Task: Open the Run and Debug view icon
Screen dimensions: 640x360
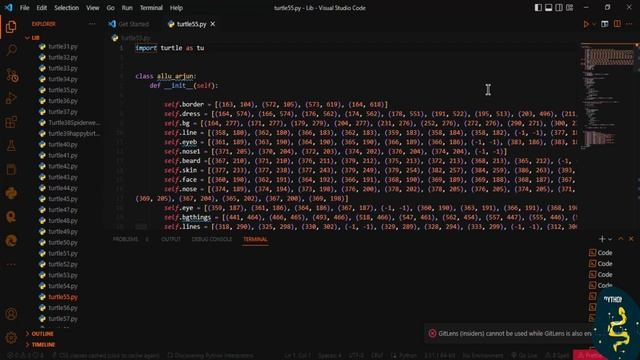Action: pyautogui.click(x=11, y=98)
